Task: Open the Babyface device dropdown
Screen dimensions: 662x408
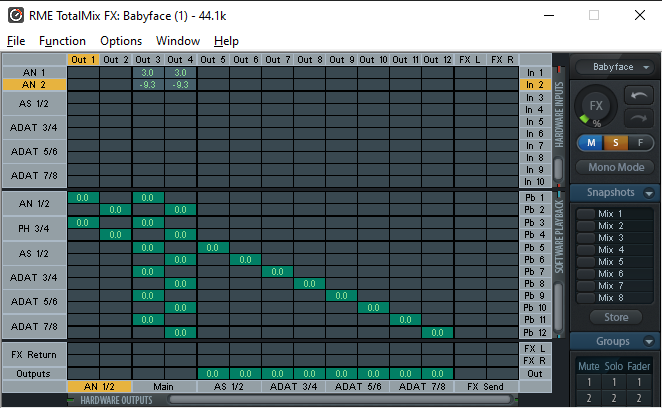Action: click(615, 67)
